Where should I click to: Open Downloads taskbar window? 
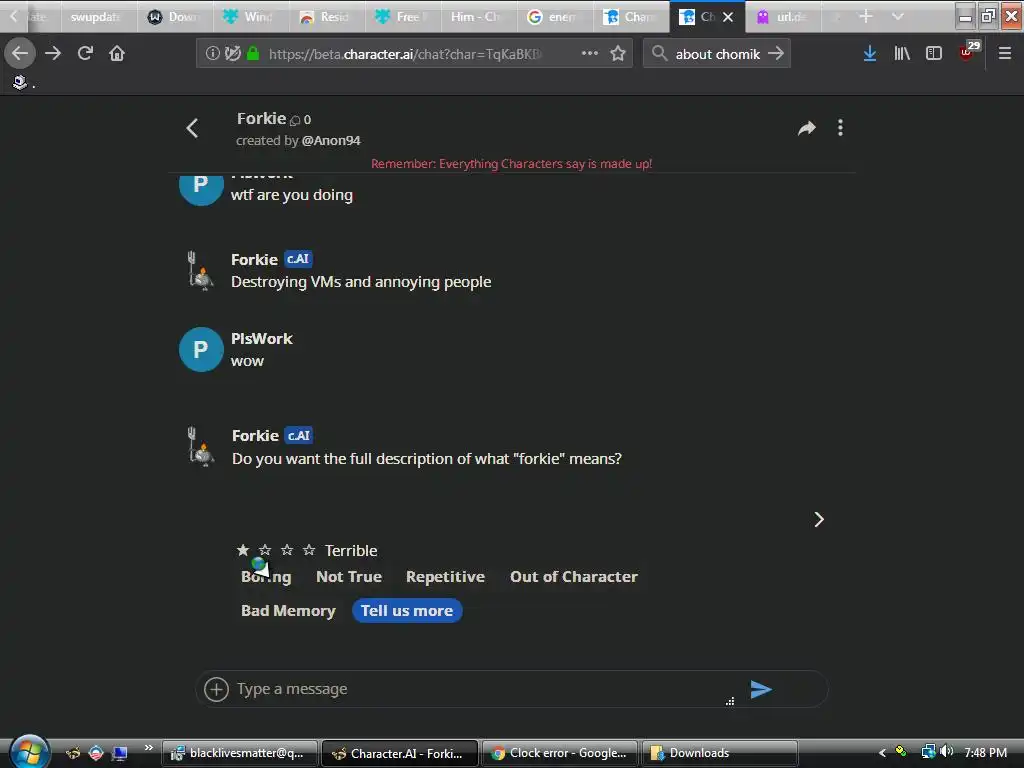click(720, 753)
